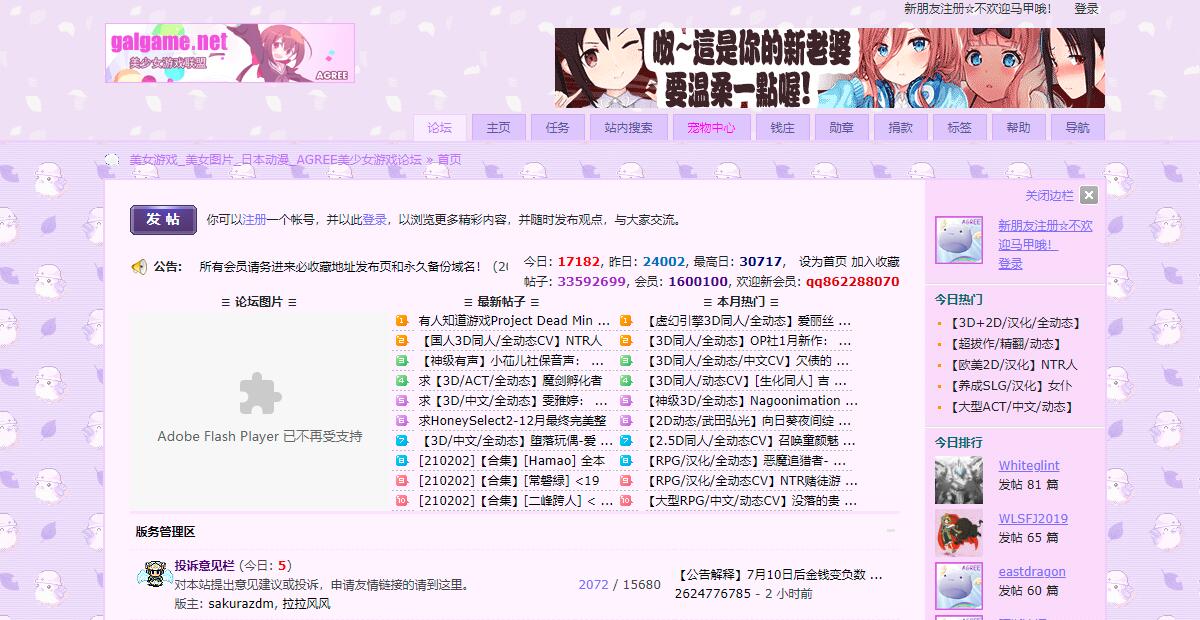Click rank 1 badge beside Project Dead post
Screen dimensions: 1200x620
coord(402,321)
